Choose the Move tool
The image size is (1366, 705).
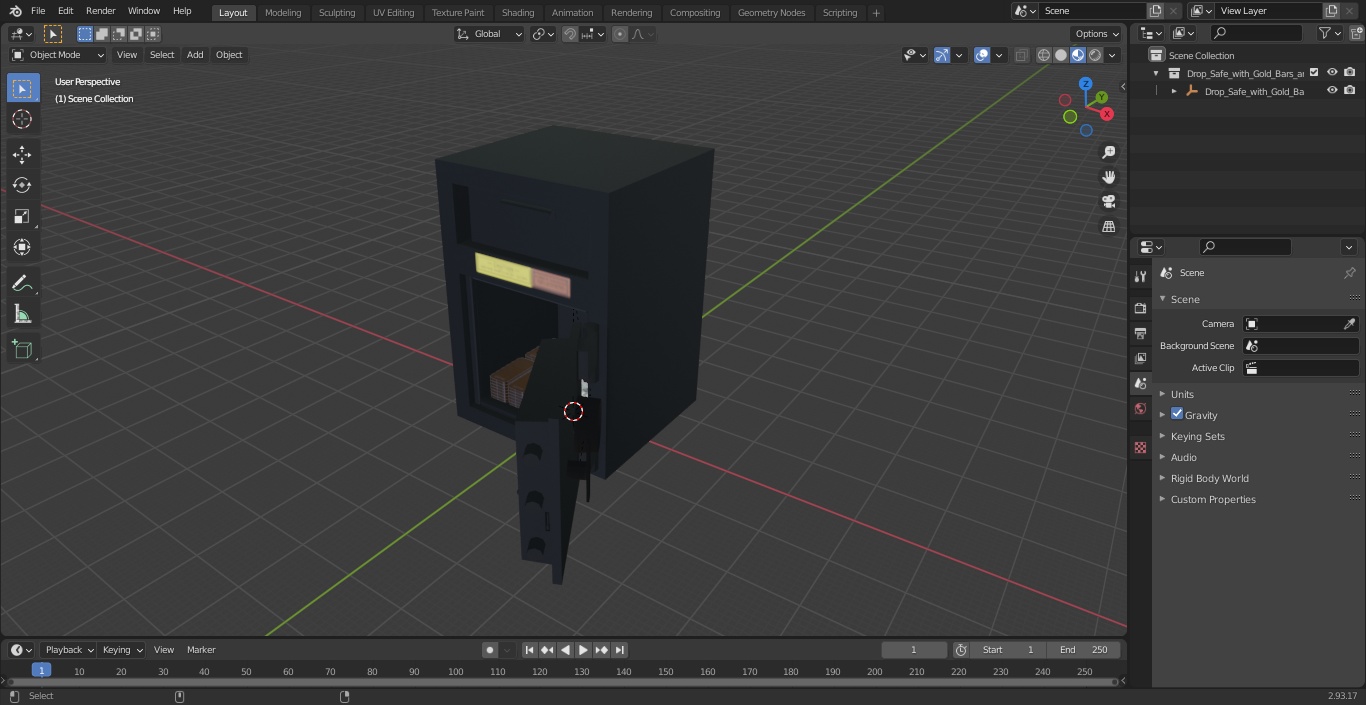[x=22, y=154]
